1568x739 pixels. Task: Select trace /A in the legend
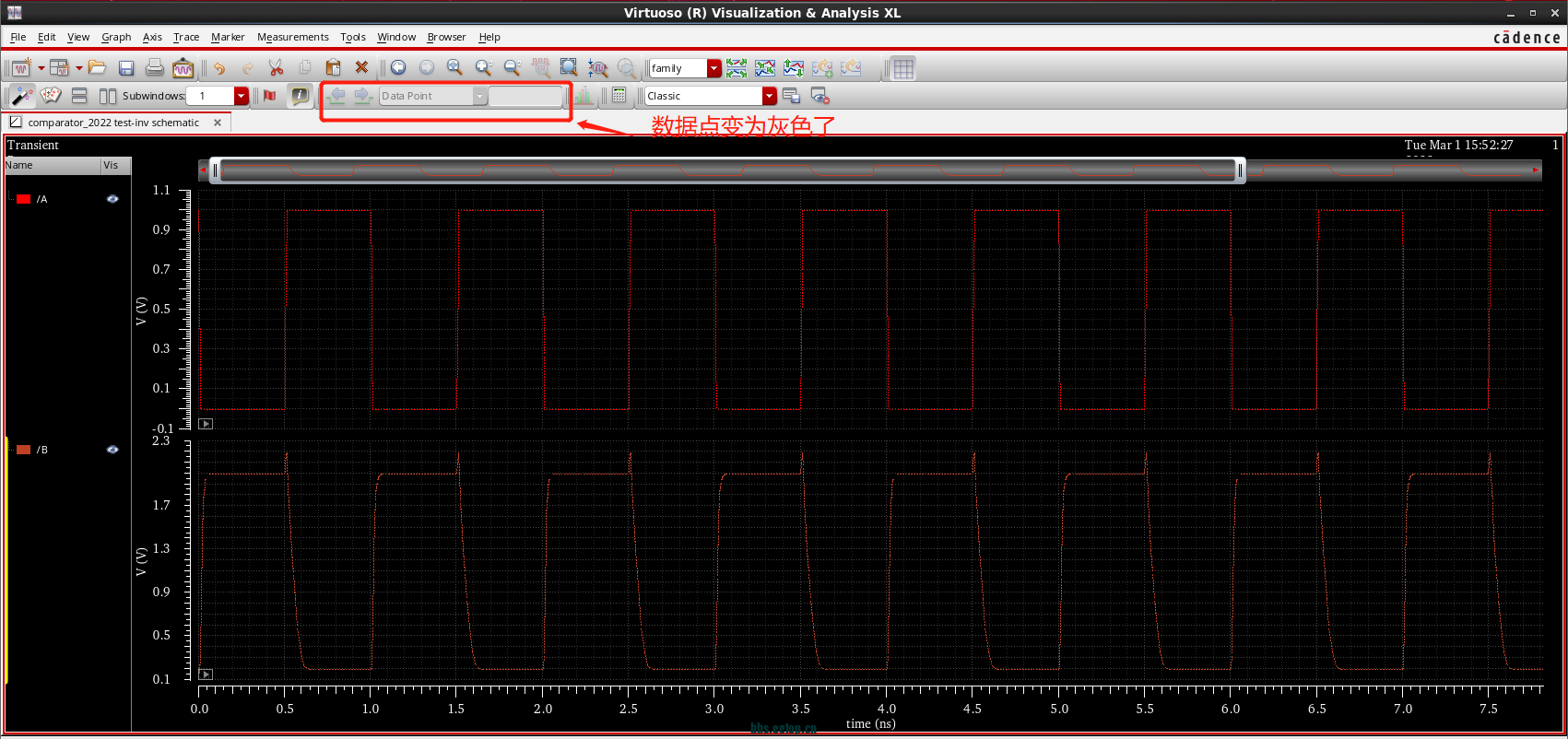(42, 199)
